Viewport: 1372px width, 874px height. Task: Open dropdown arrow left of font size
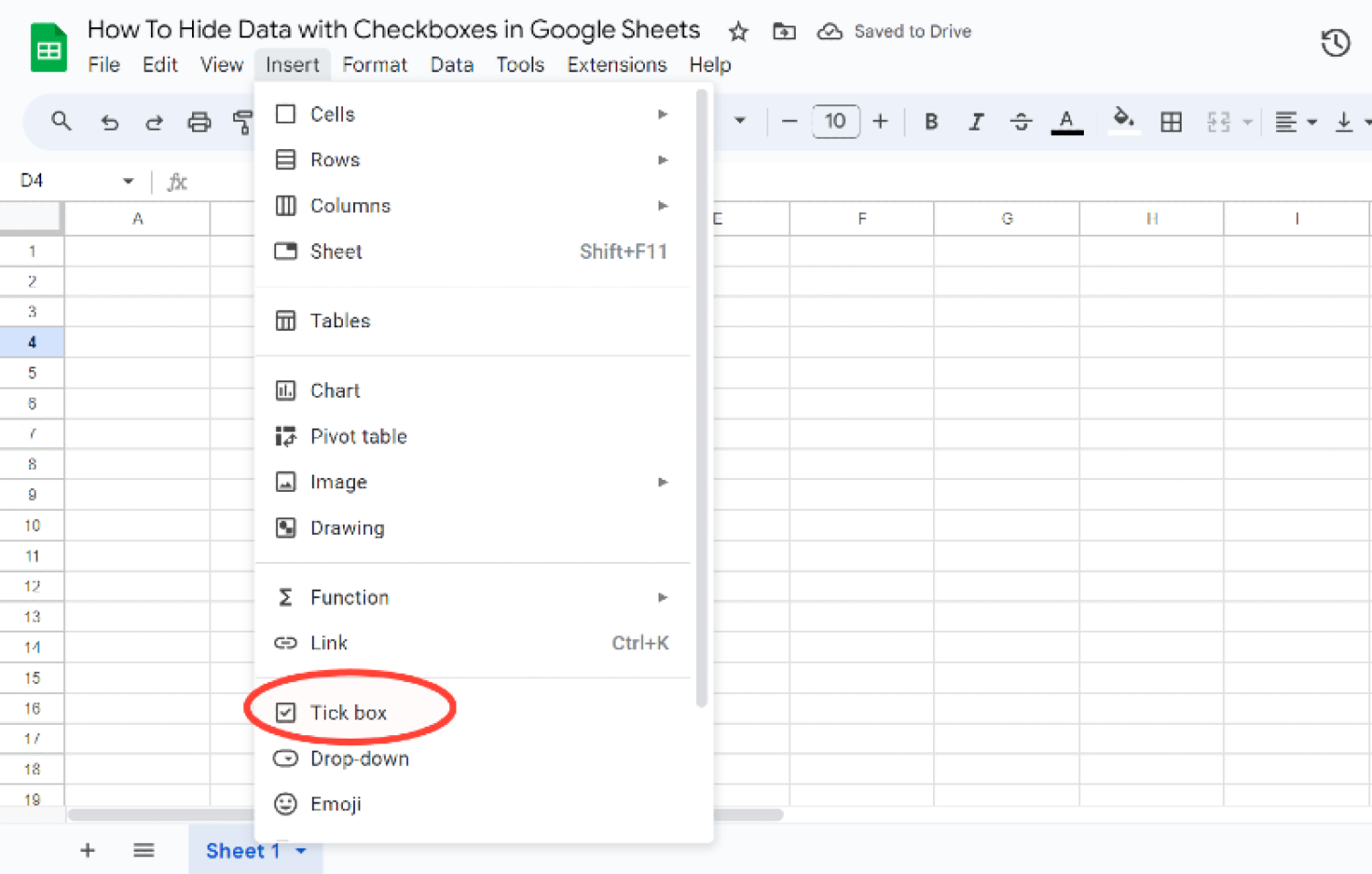point(740,121)
